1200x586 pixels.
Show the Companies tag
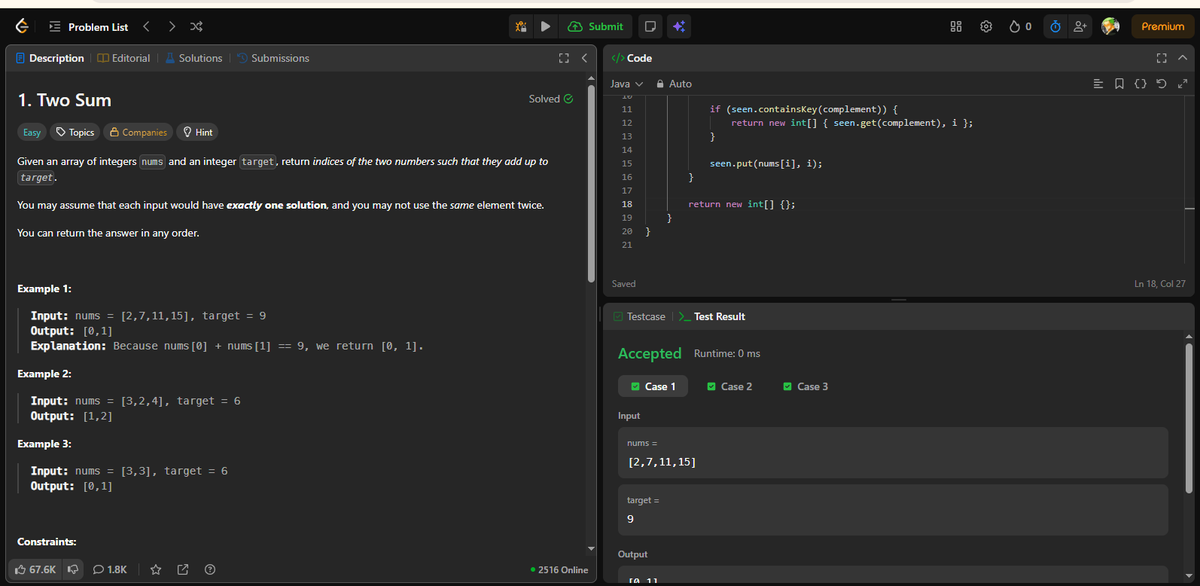(x=138, y=132)
